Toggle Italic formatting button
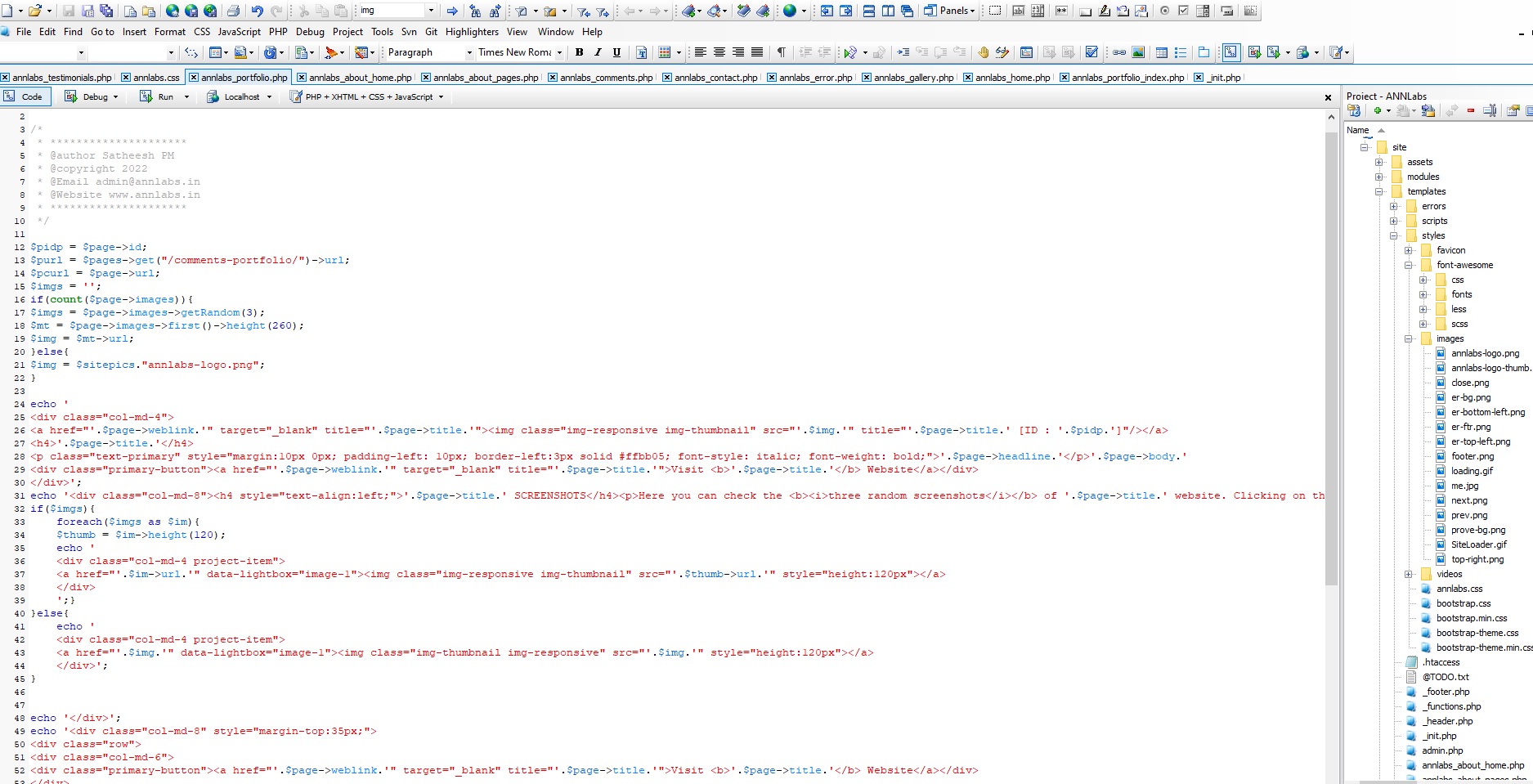 [x=598, y=52]
